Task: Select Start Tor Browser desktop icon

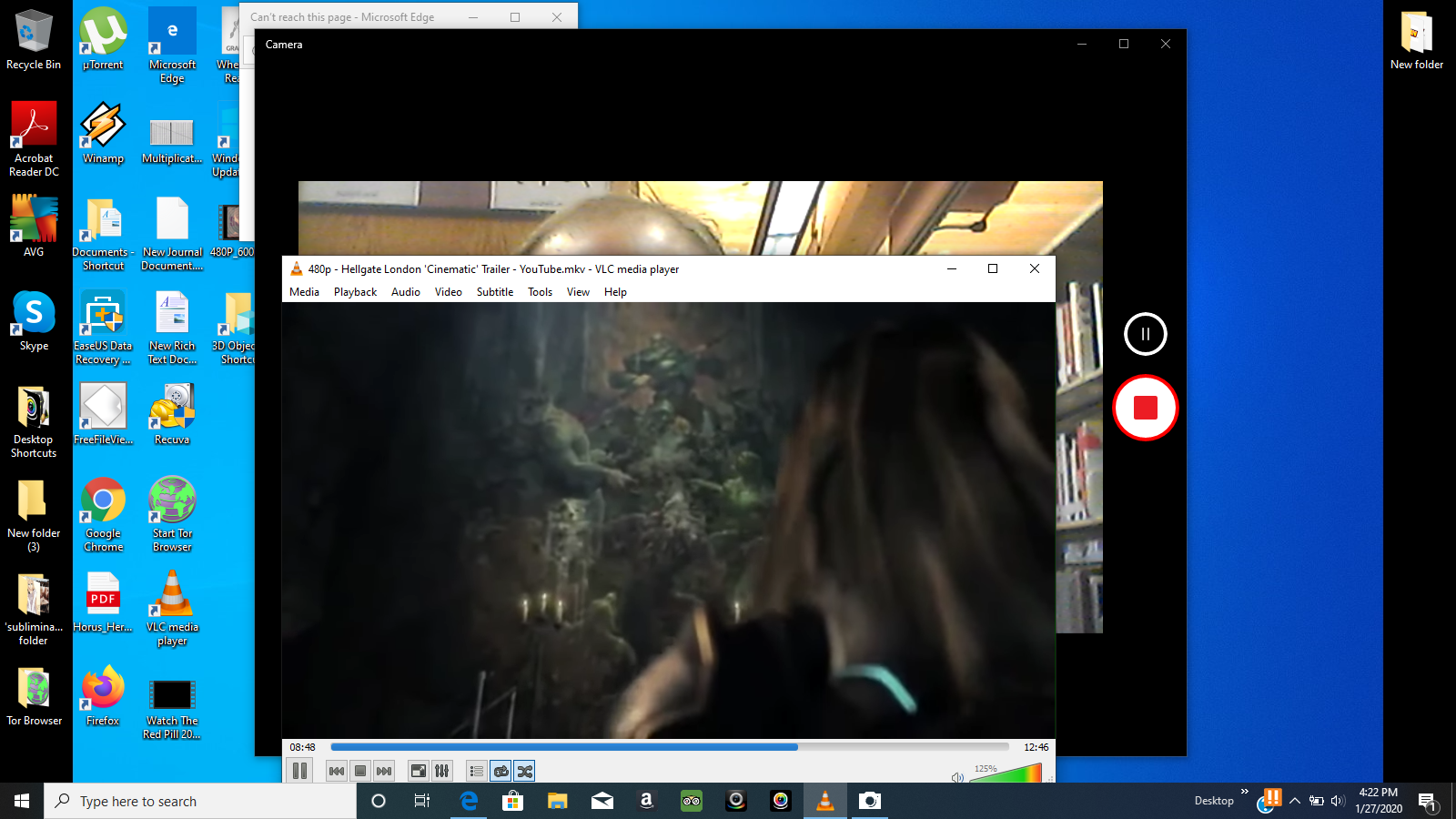Action: point(172,514)
